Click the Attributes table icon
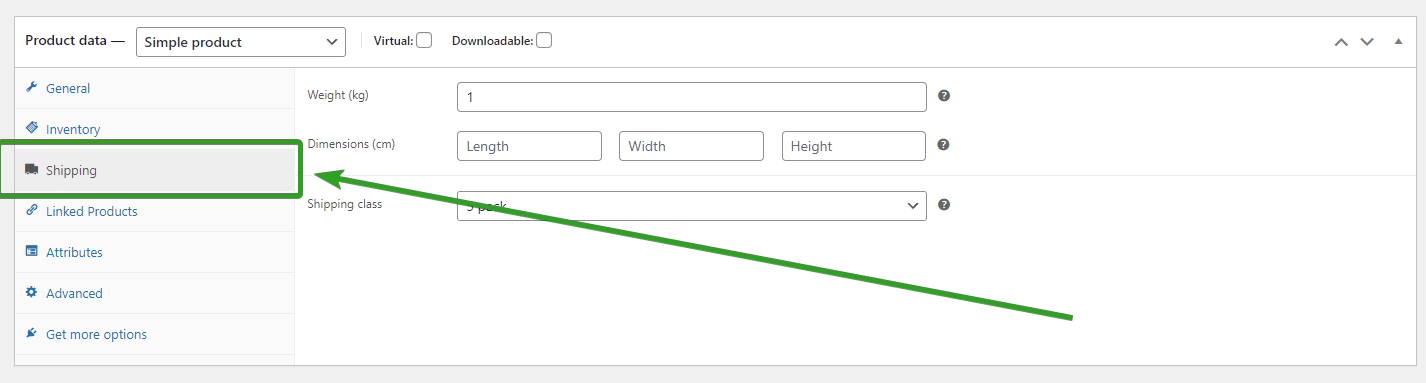Image resolution: width=1426 pixels, height=383 pixels. point(31,252)
